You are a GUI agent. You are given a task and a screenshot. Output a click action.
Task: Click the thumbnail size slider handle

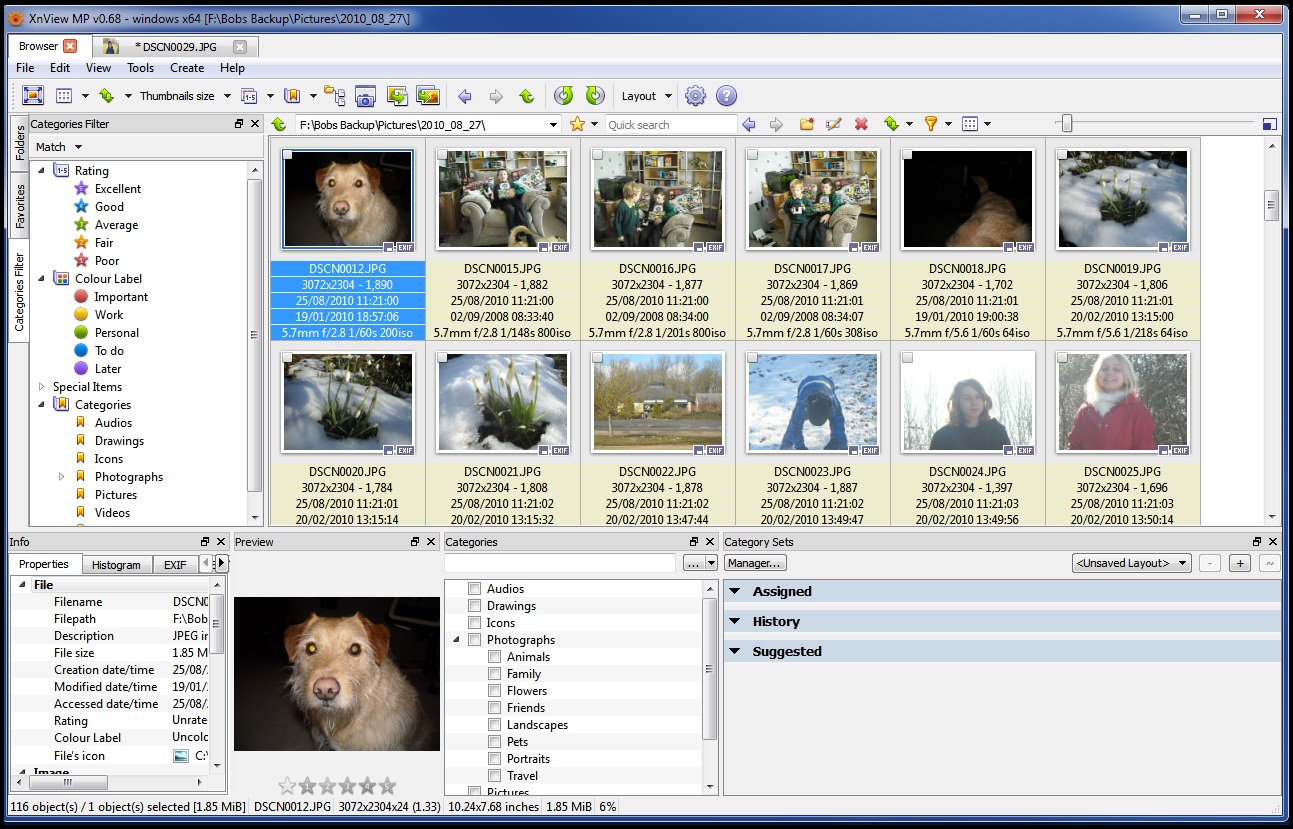pos(1067,124)
